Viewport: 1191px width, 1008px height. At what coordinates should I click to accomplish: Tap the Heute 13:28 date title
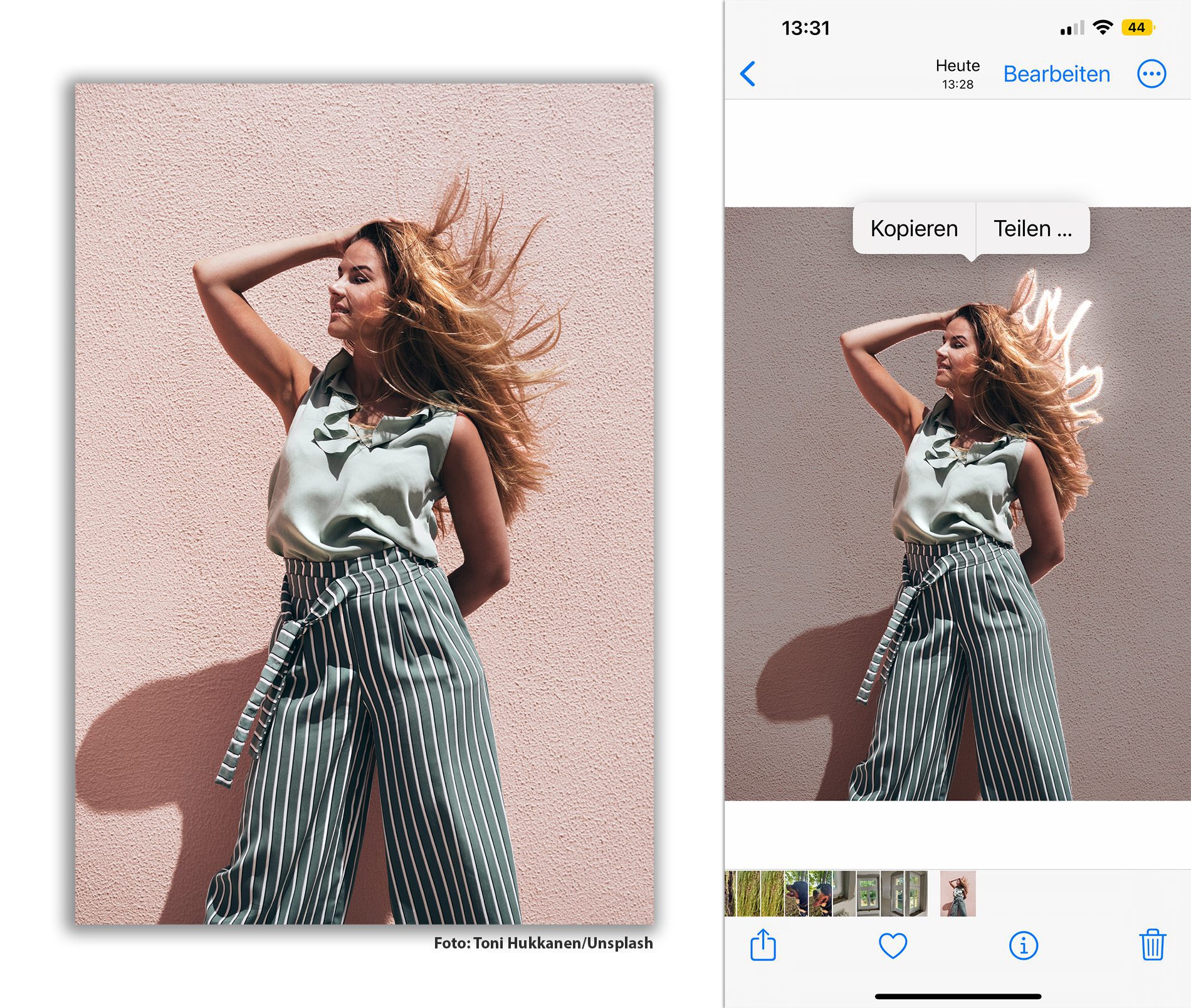click(x=957, y=74)
